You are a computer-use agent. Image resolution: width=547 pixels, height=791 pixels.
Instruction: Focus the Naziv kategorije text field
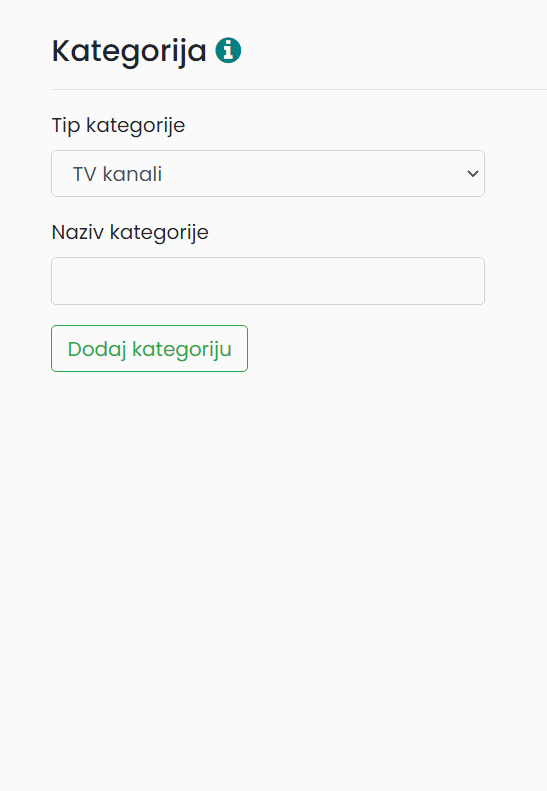click(268, 281)
